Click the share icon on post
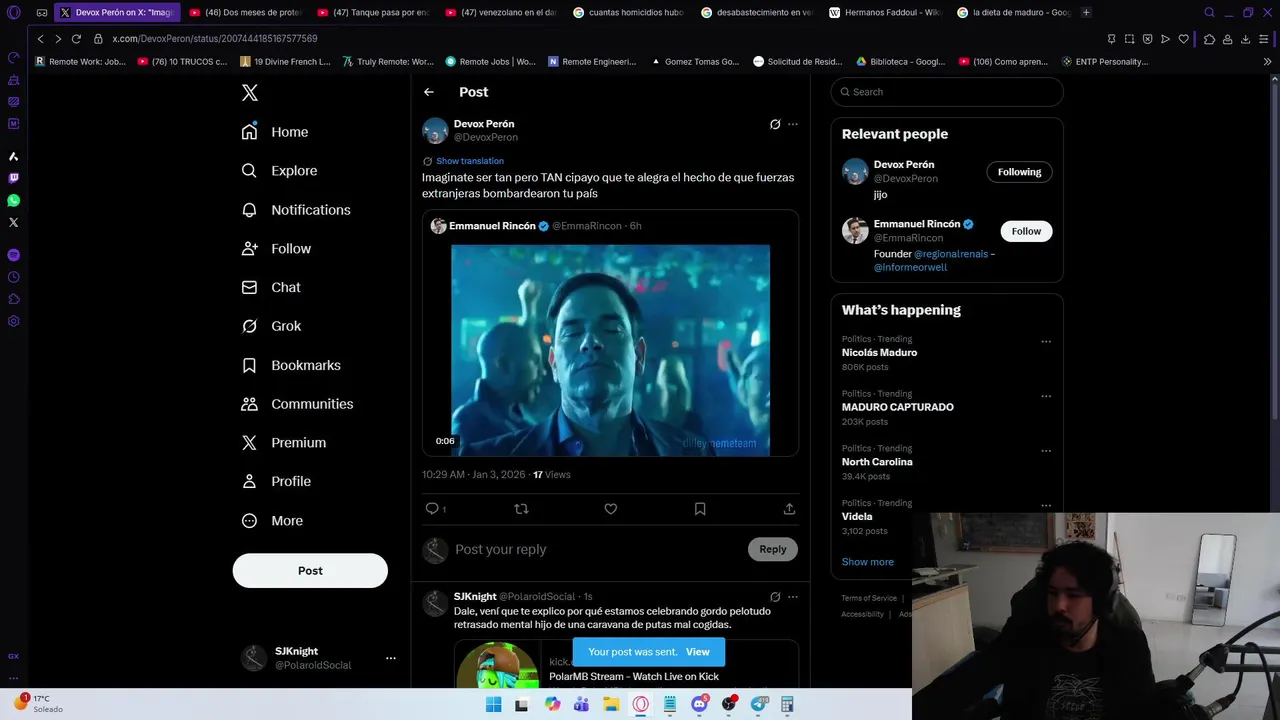The image size is (1280, 720). point(789,509)
